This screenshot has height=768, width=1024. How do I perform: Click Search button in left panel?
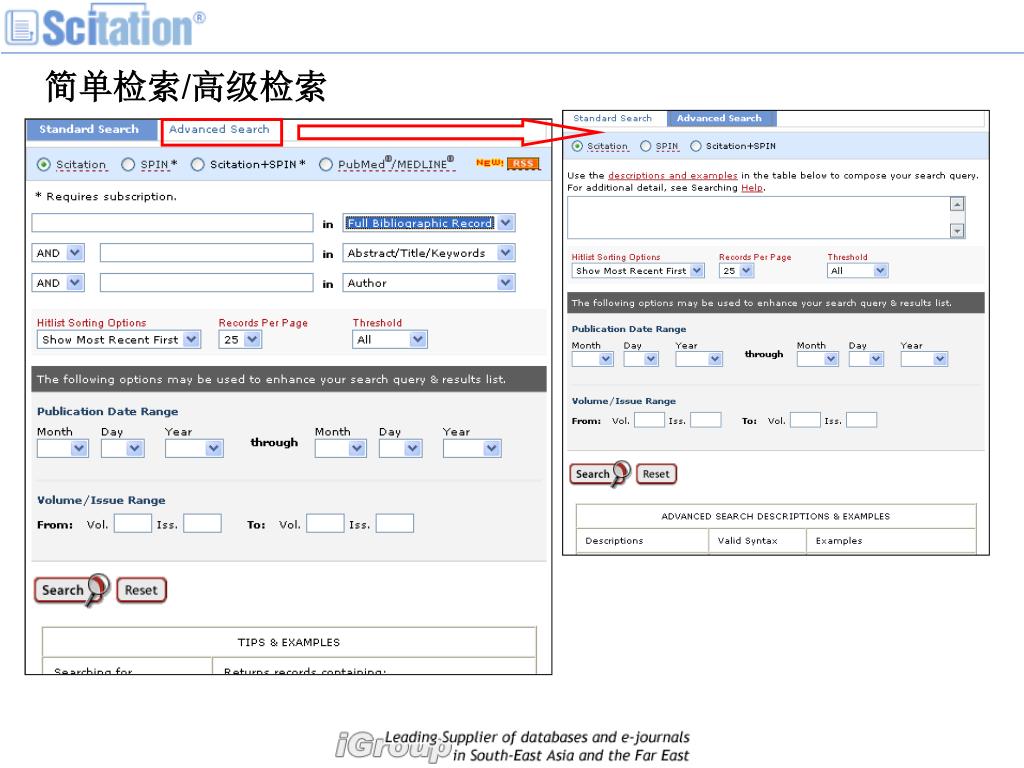[x=71, y=590]
